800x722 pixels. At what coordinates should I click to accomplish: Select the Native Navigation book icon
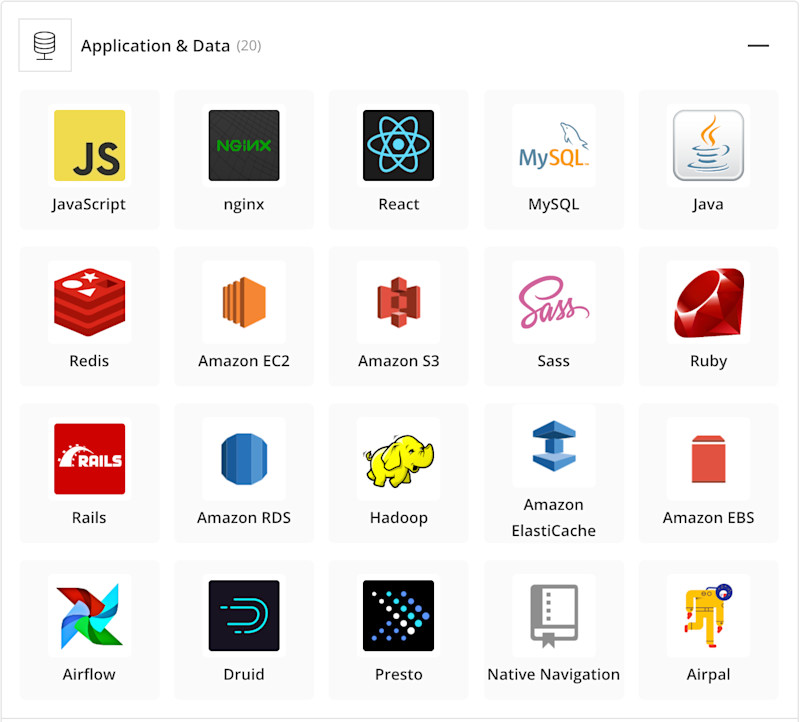[x=554, y=616]
